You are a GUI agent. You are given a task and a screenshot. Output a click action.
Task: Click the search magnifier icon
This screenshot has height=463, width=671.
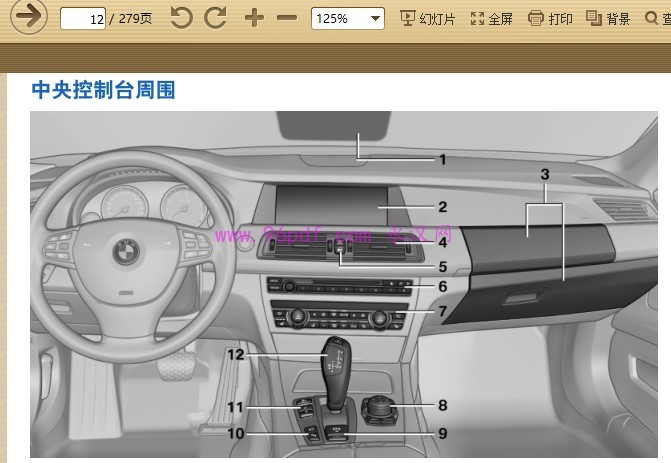click(664, 18)
